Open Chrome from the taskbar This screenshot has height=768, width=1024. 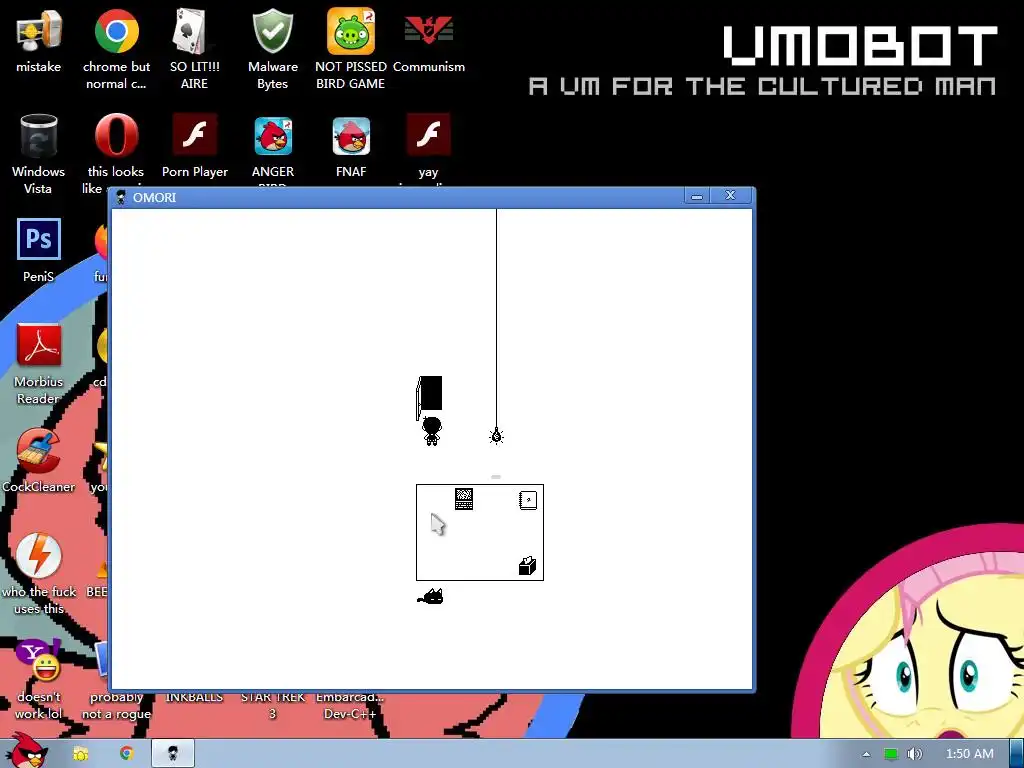click(x=127, y=754)
